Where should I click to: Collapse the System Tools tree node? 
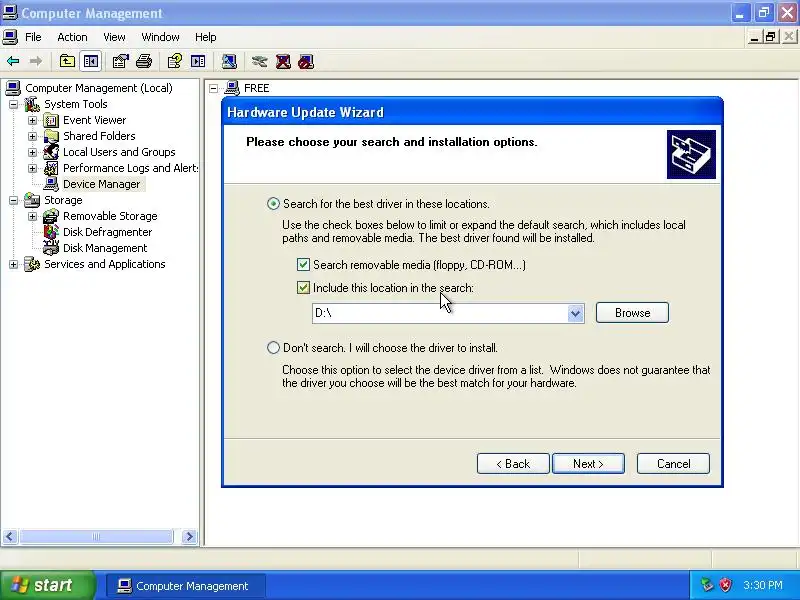pos(14,105)
